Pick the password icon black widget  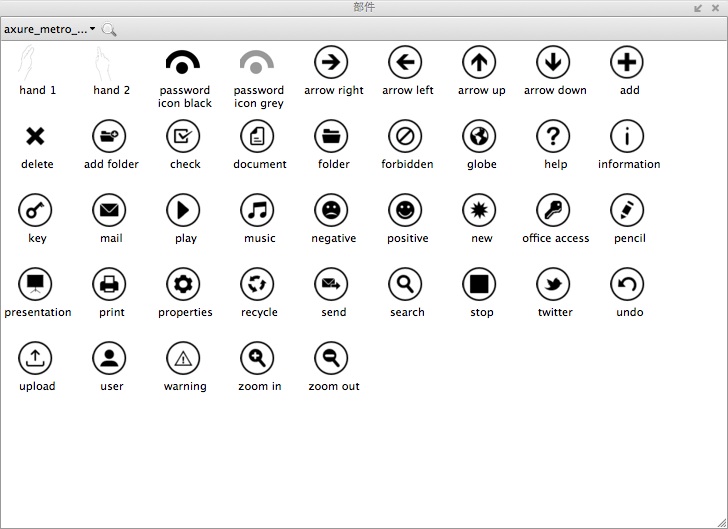point(183,62)
